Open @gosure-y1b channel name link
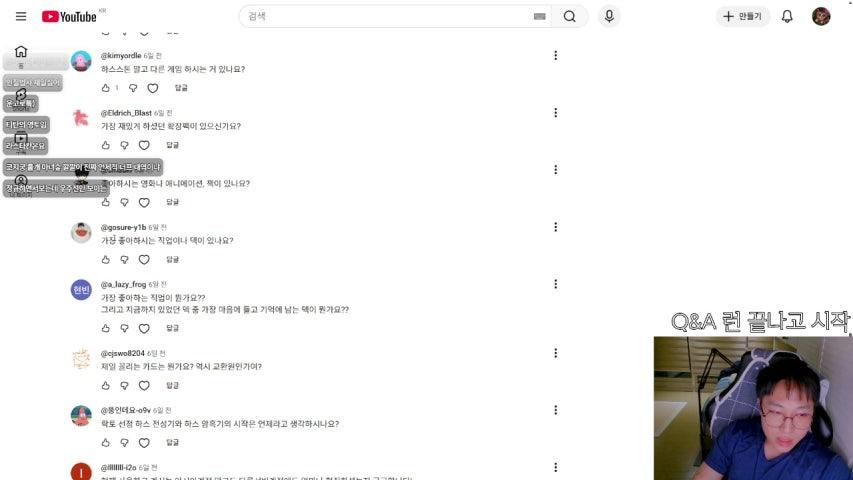853x480 pixels. coord(123,227)
